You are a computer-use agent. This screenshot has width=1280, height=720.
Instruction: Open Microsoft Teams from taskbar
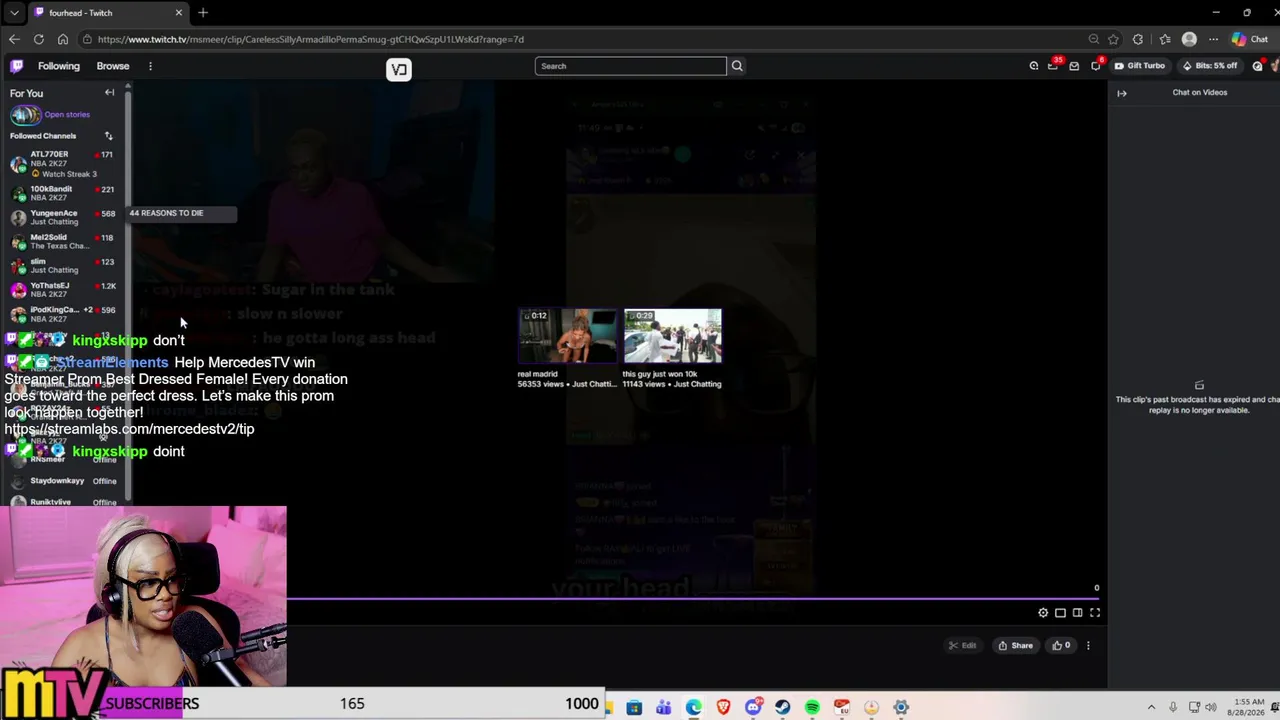click(x=664, y=708)
